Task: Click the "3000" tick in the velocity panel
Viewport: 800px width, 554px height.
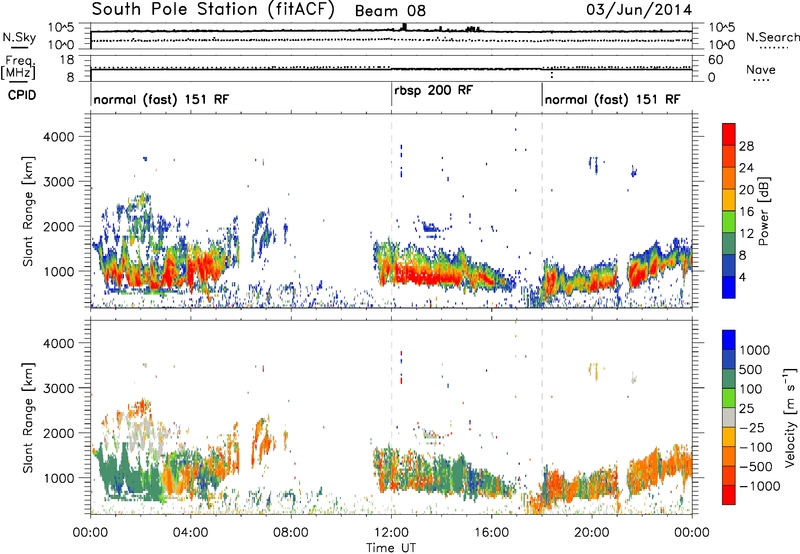Action: point(58,388)
